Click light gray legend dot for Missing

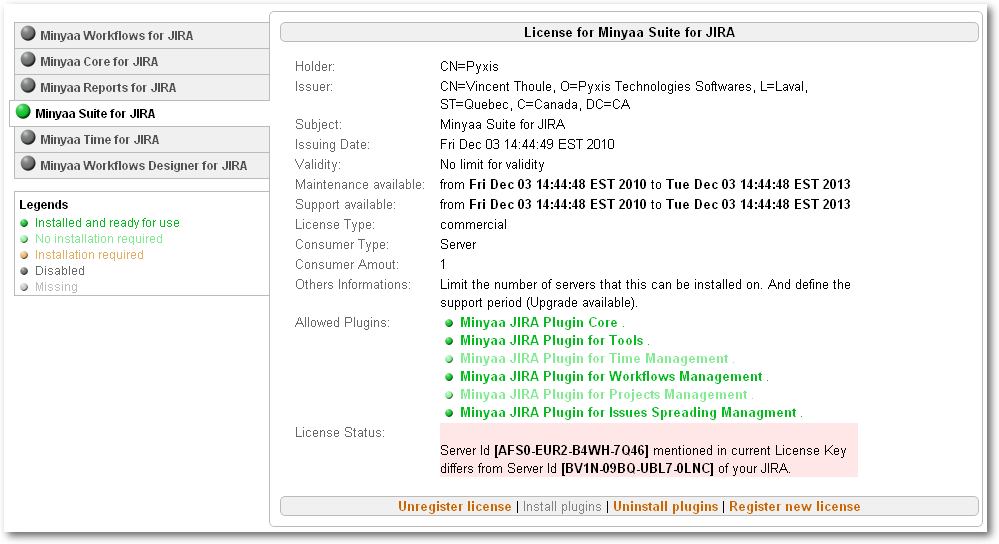coord(24,287)
